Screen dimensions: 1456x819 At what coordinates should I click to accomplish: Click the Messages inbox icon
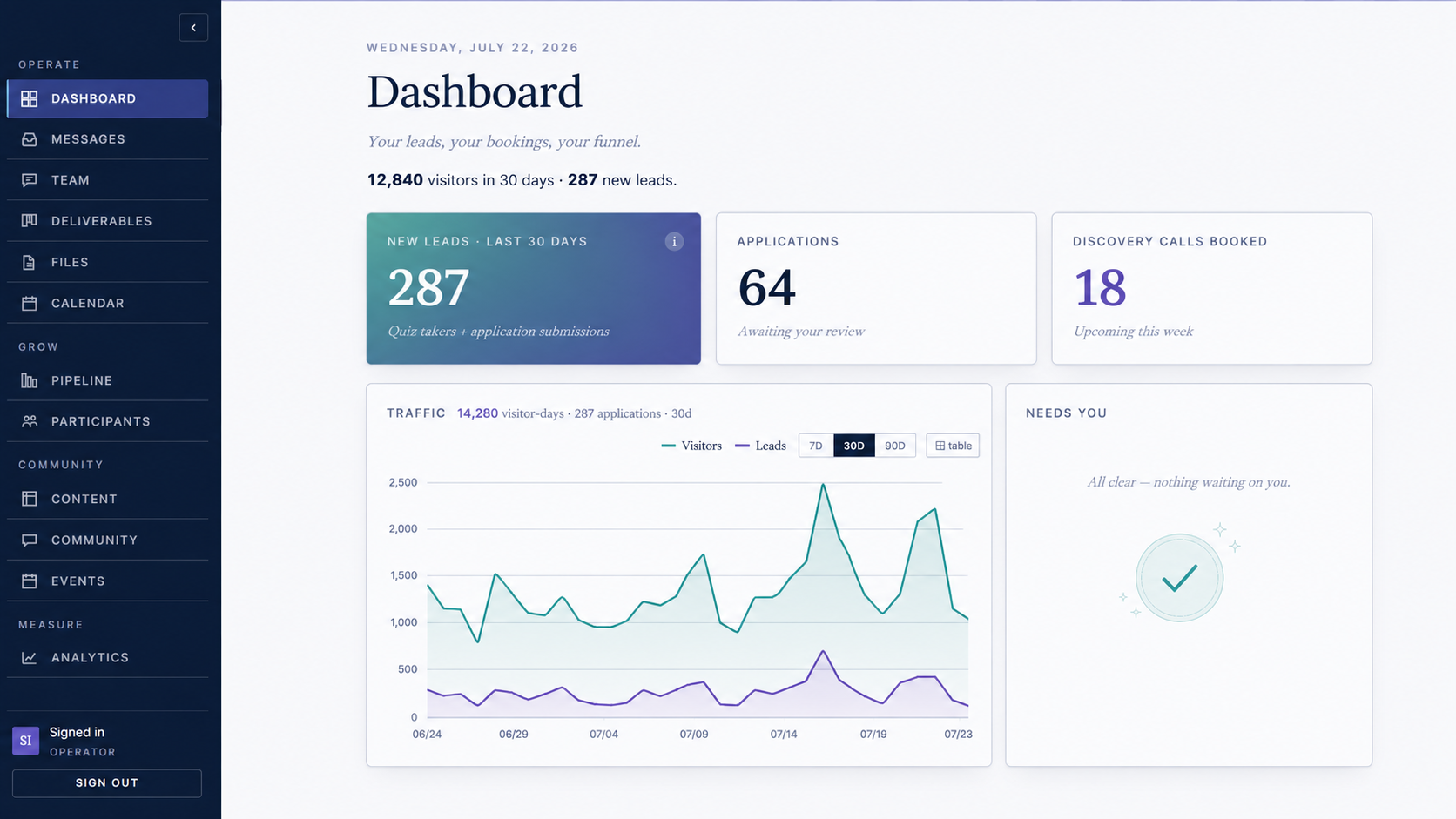tap(30, 139)
